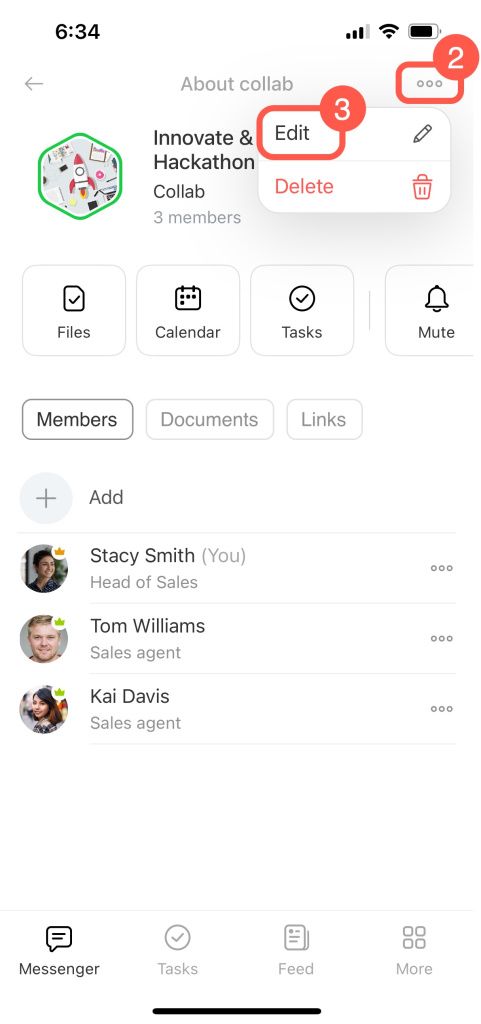Open the collab Tasks tile
Image resolution: width=481 pixels, height=1024 pixels.
(302, 310)
